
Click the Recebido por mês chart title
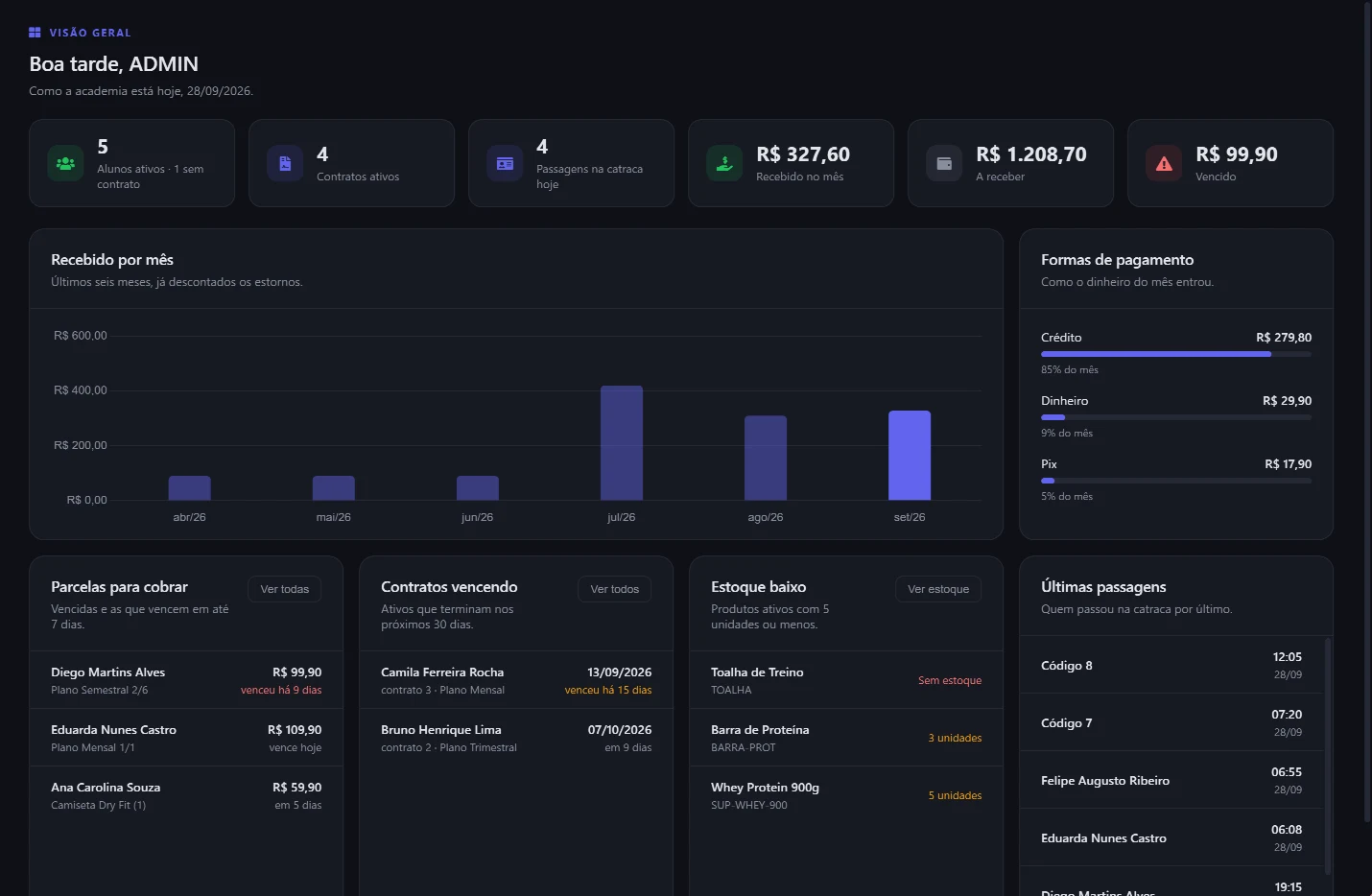[112, 260]
